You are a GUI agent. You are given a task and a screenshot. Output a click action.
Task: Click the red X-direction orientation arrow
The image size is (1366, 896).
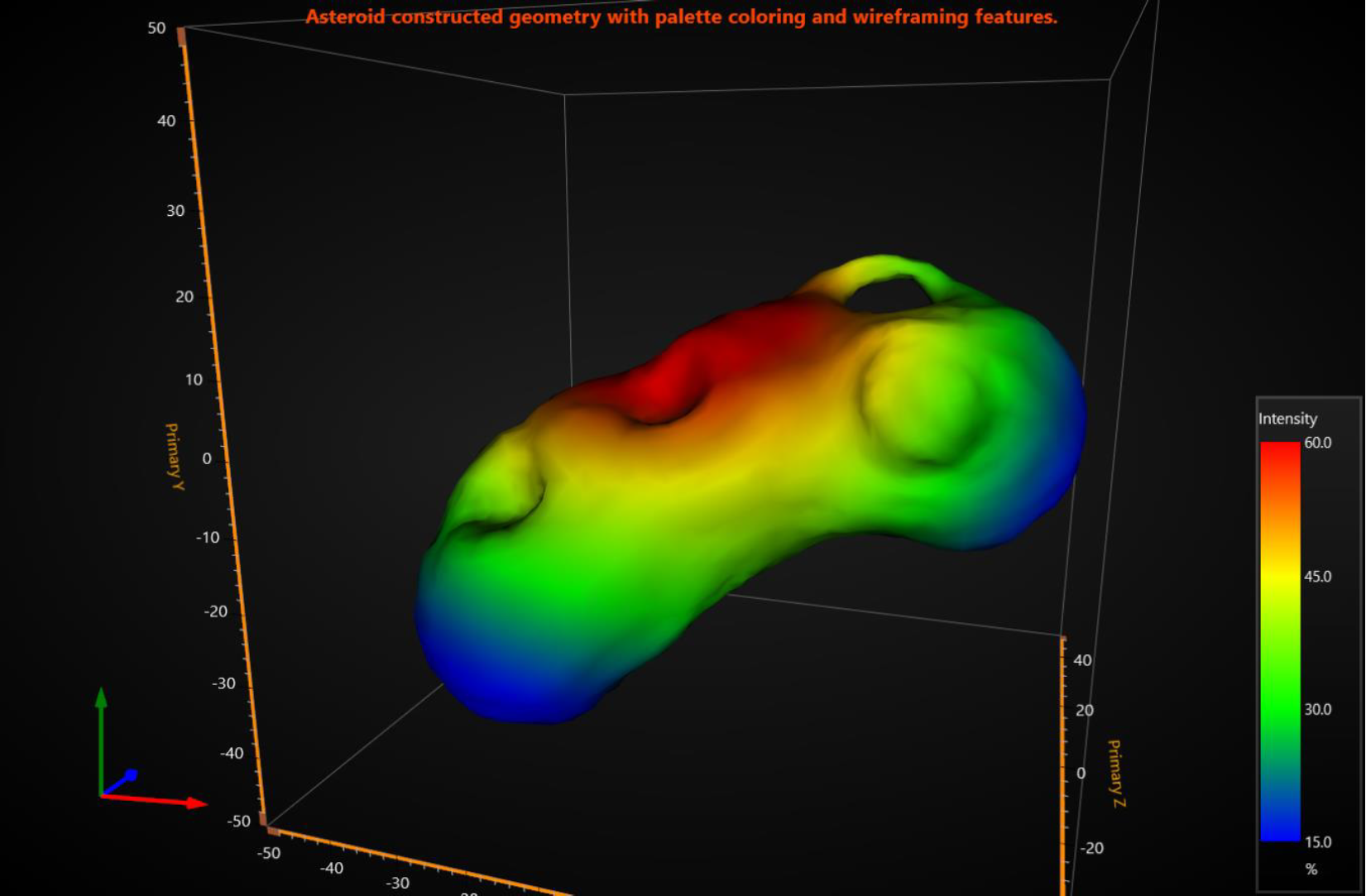[x=154, y=800]
